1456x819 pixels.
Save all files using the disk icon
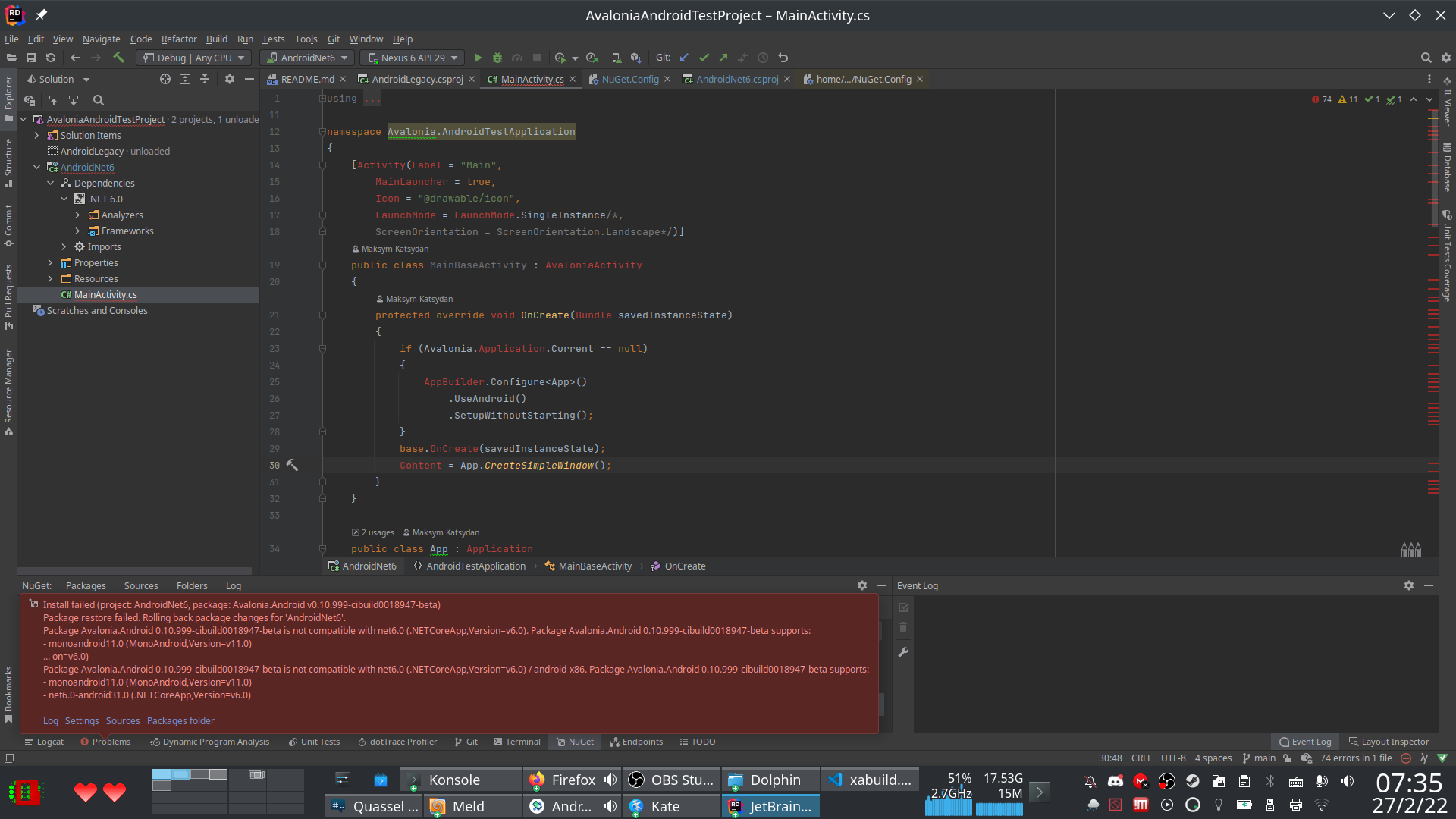pyautogui.click(x=31, y=58)
